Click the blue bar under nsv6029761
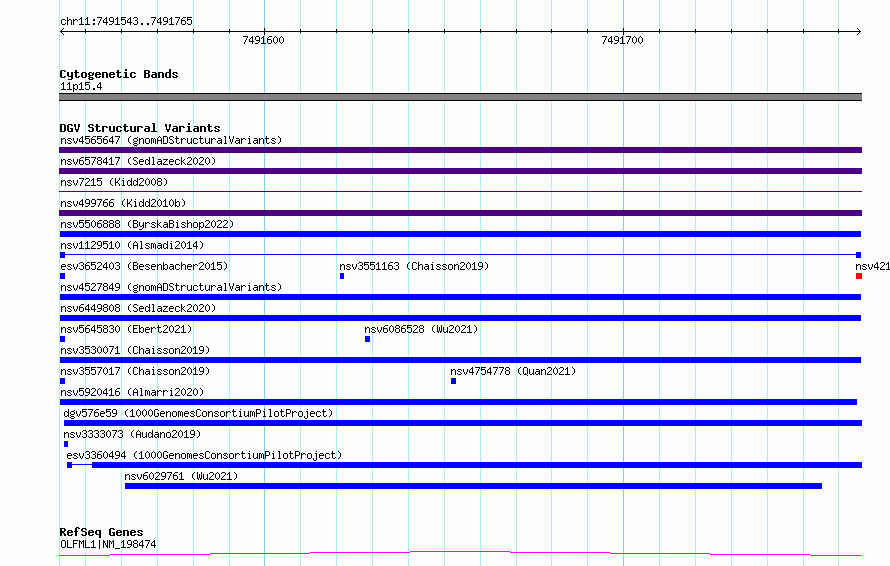 click(x=473, y=486)
